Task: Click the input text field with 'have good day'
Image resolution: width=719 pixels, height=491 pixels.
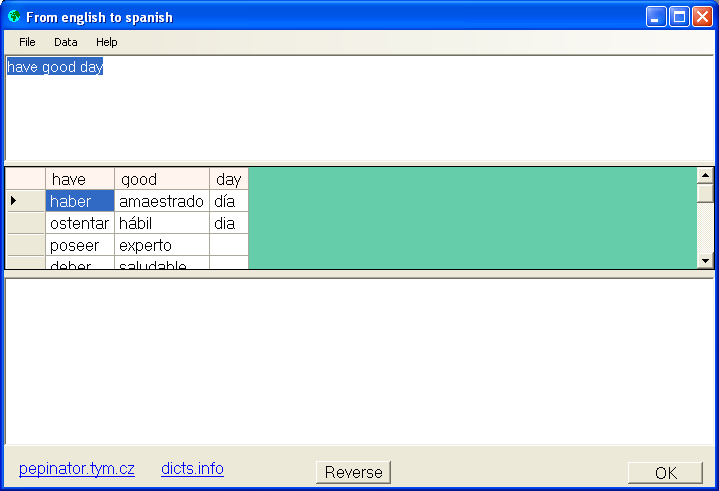Action: [x=360, y=108]
